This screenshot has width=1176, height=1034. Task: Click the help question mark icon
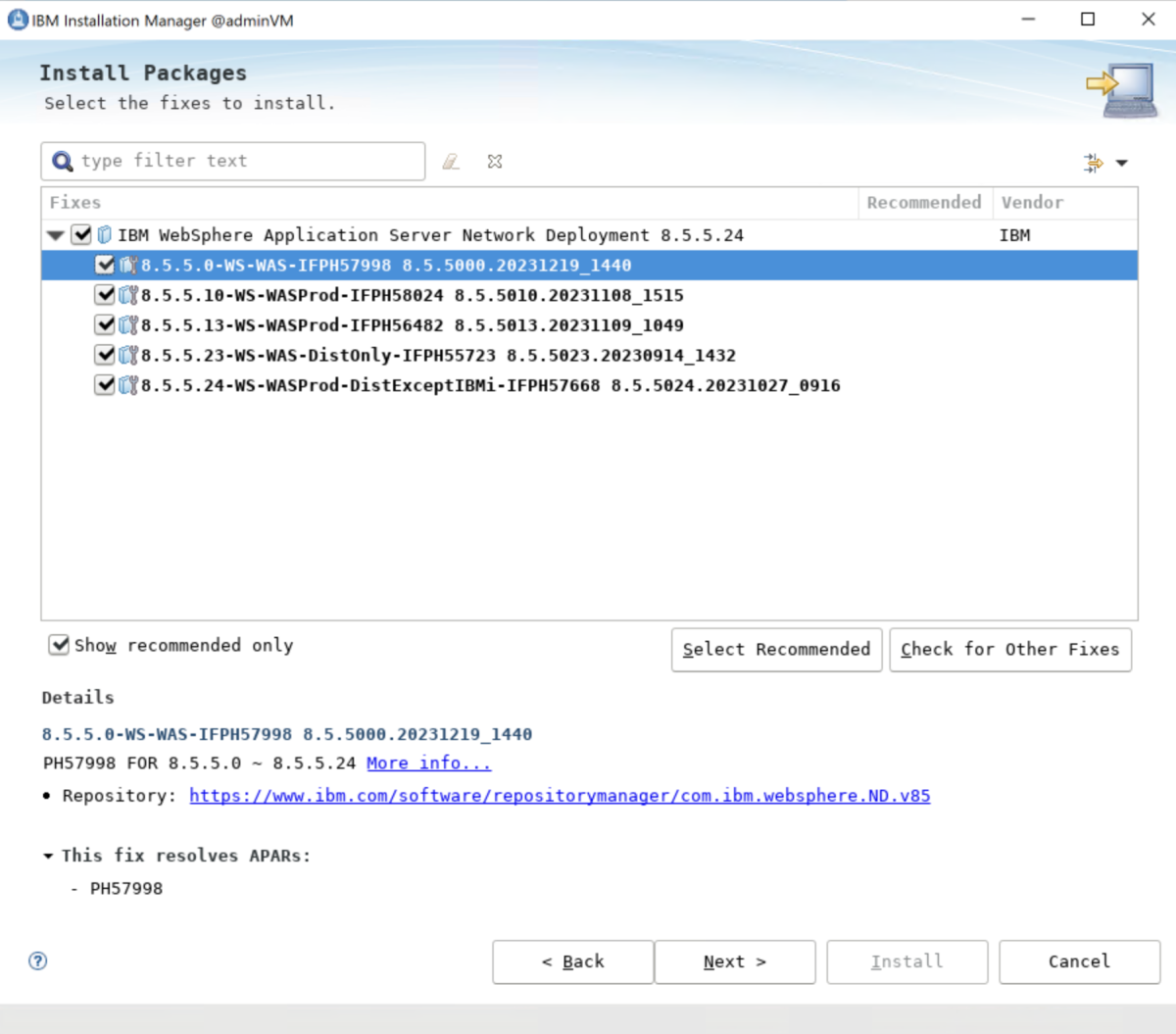(x=37, y=961)
